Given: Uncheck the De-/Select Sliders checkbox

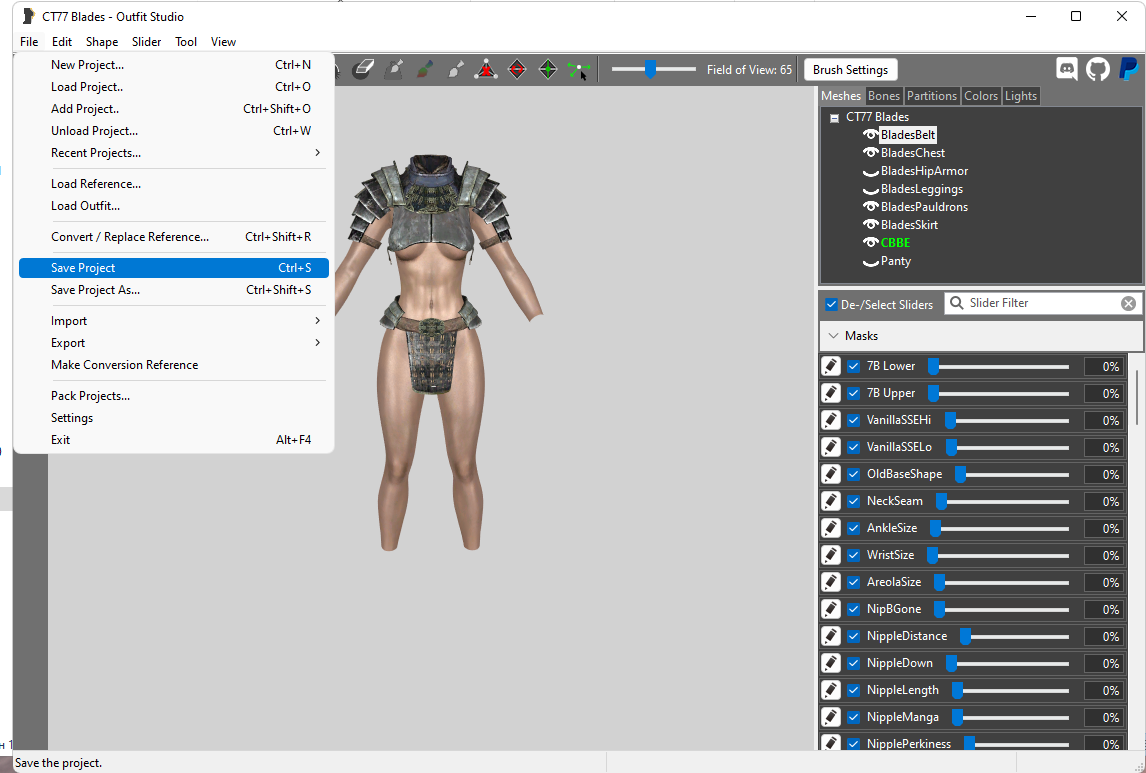Looking at the screenshot, I should pyautogui.click(x=831, y=304).
